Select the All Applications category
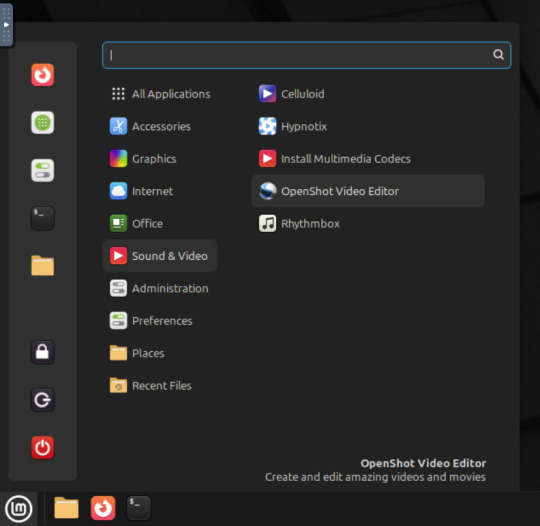This screenshot has width=540, height=526. [x=159, y=94]
